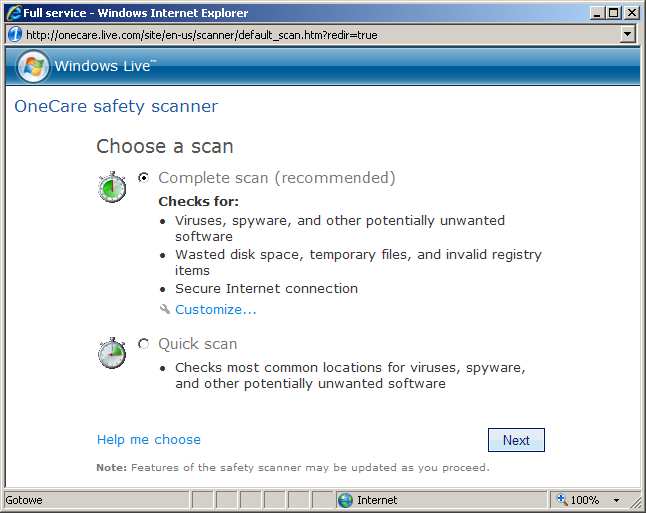The height and width of the screenshot is (513, 646).
Task: Click the Quick scan stopwatch icon
Action: click(112, 353)
